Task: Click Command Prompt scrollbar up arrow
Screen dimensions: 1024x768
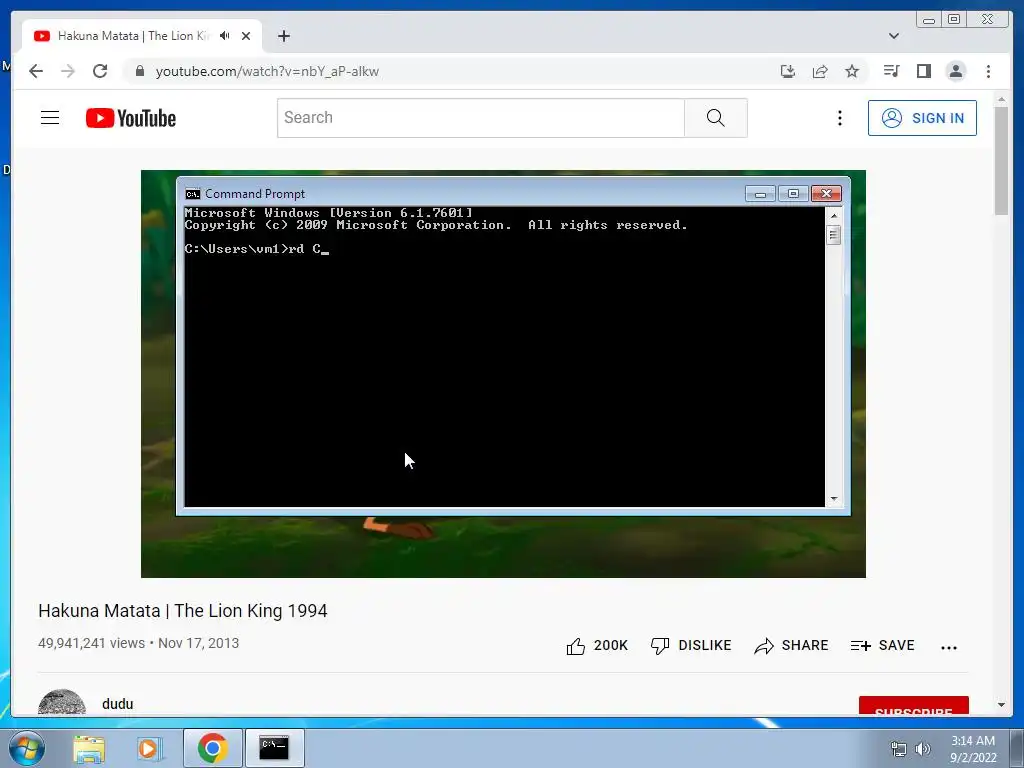Action: point(833,215)
